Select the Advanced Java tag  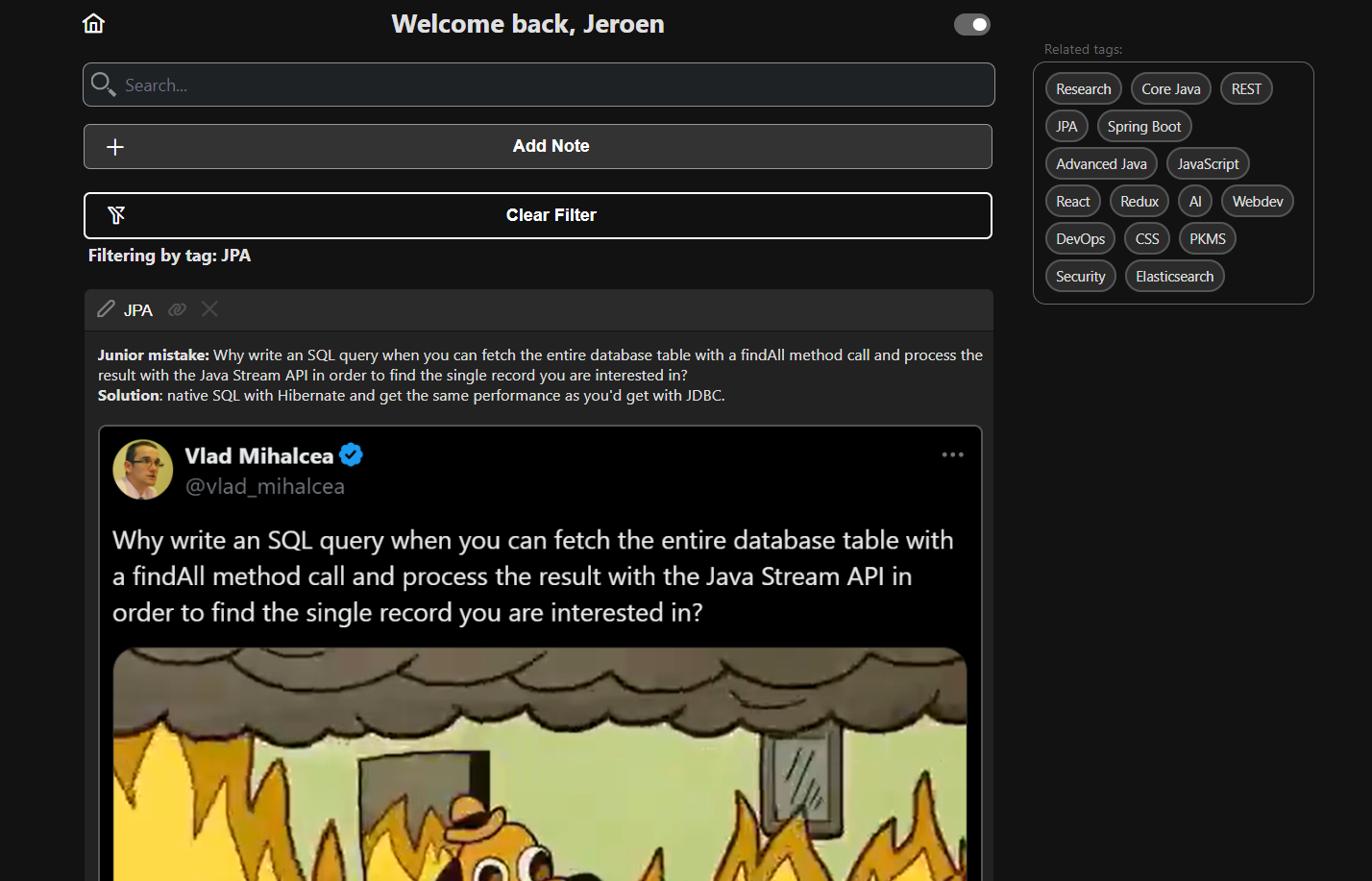(x=1101, y=163)
